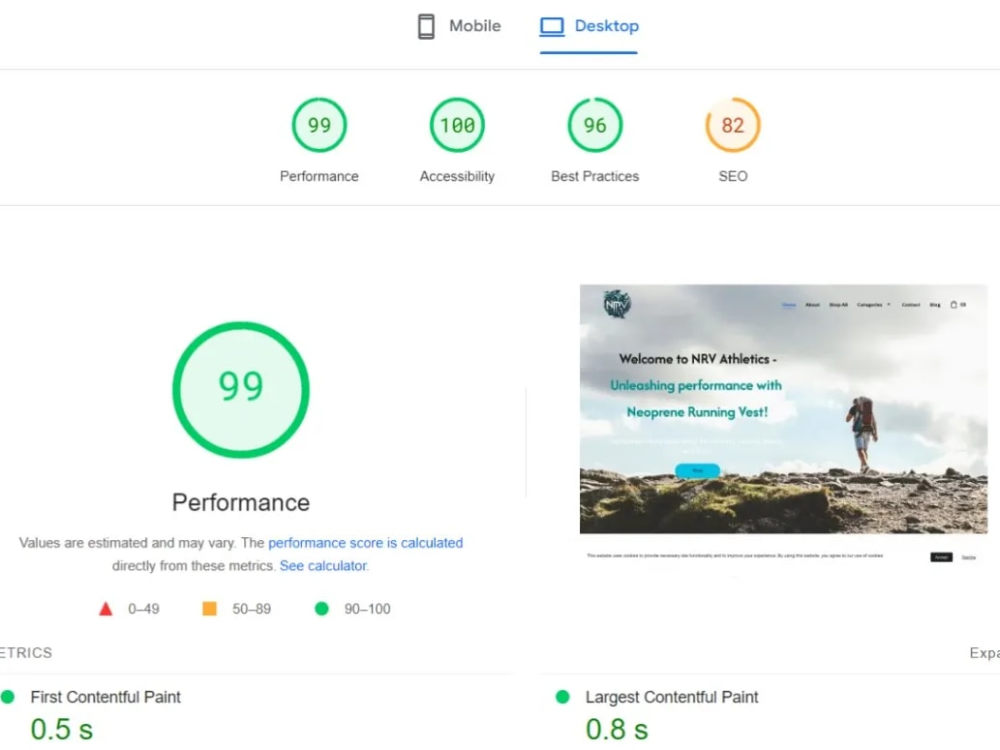Open the Accessibility score gauge showing 100
This screenshot has width=1000, height=750.
click(457, 125)
